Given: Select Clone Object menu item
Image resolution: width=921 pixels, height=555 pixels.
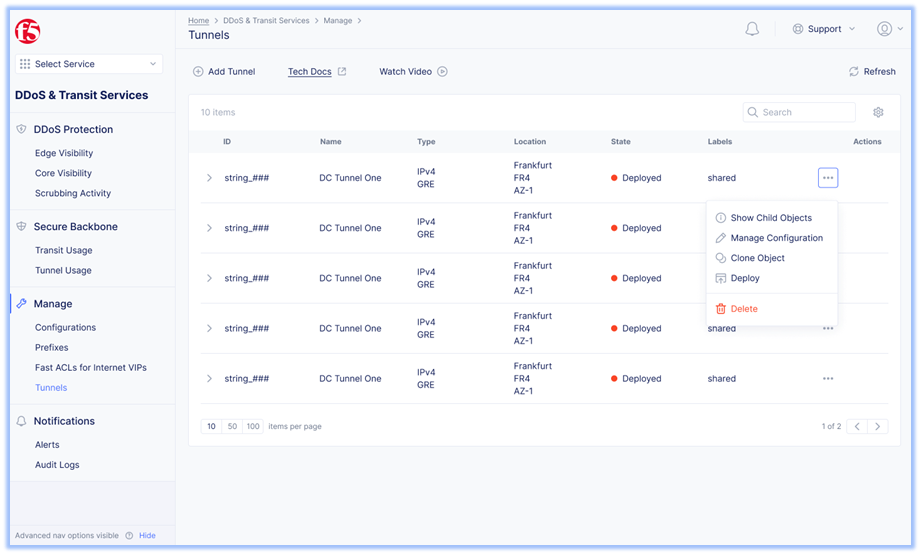Looking at the screenshot, I should [771, 258].
